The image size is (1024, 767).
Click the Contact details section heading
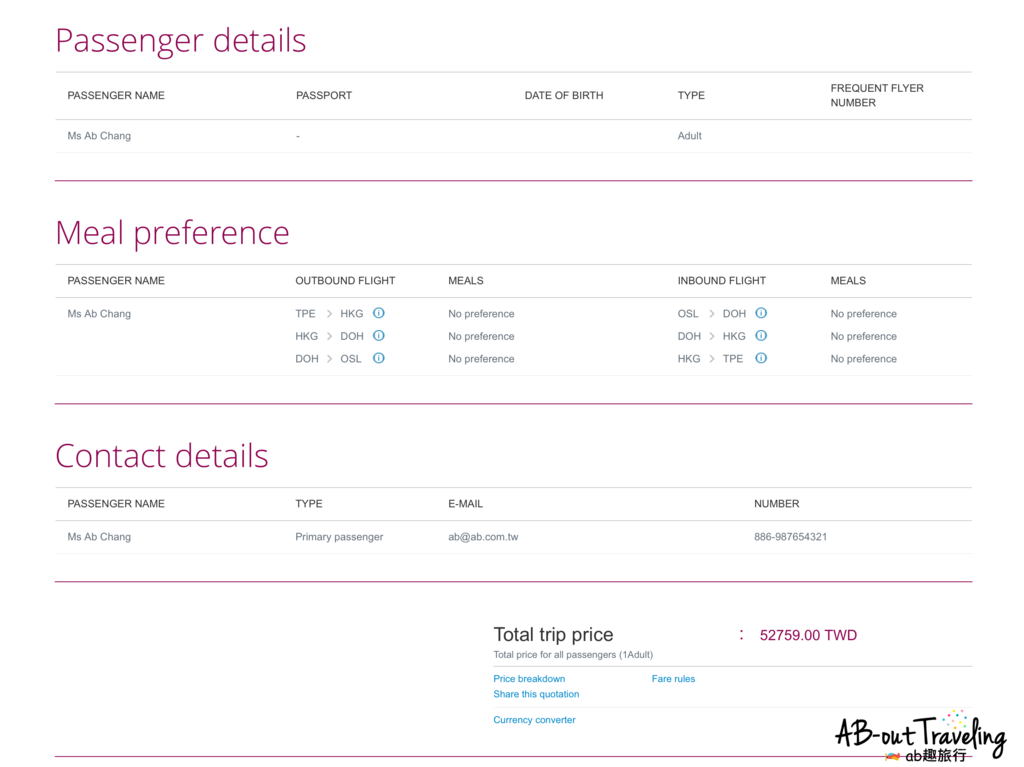[x=162, y=456]
